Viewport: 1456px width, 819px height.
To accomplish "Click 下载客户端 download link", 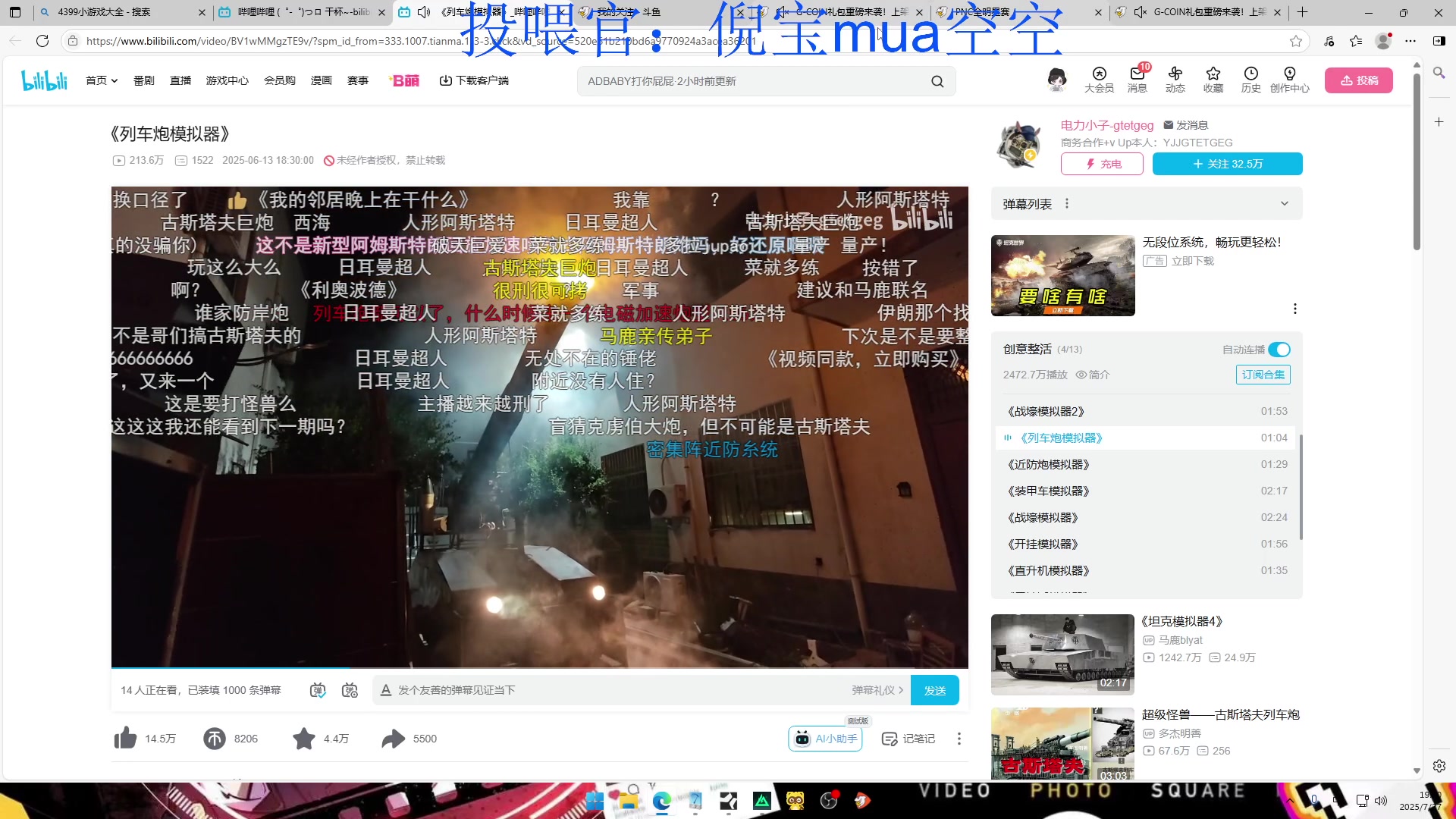I will coord(474,80).
